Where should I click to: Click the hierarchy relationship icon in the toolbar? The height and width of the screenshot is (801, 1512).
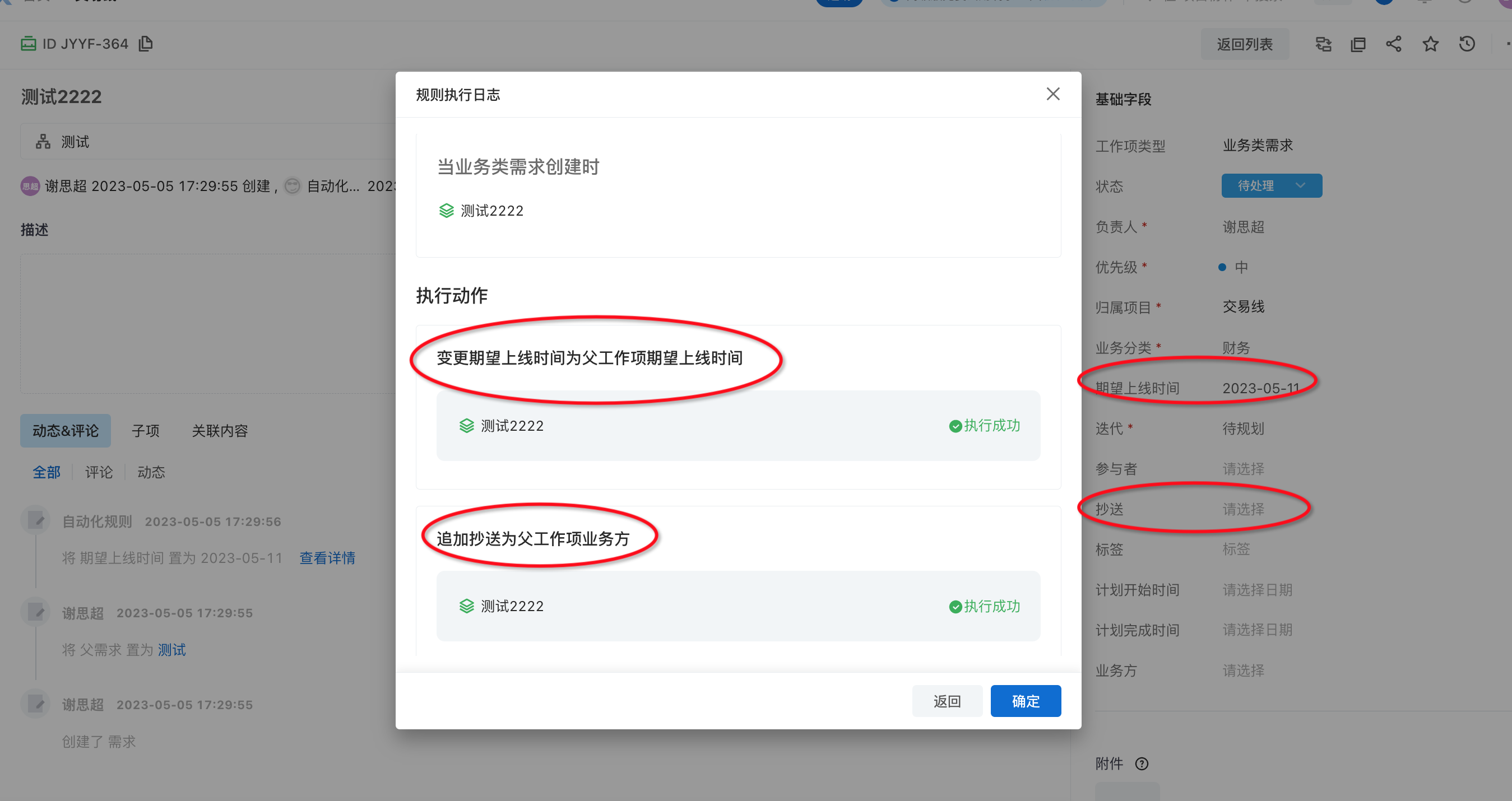pos(1323,44)
